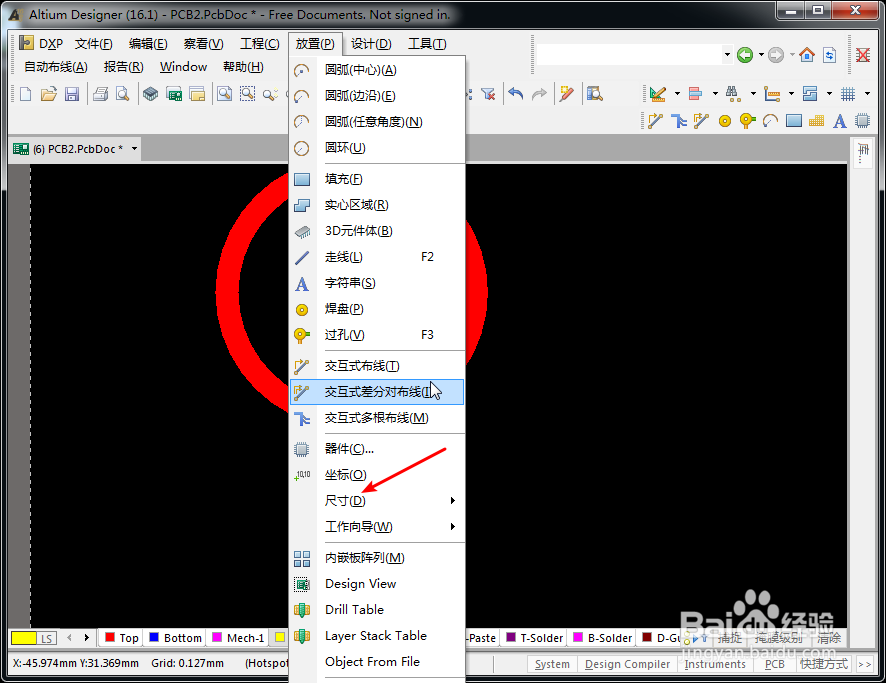The image size is (886, 683).
Task: Click the yellow current layer color swatch
Action: [x=24, y=638]
